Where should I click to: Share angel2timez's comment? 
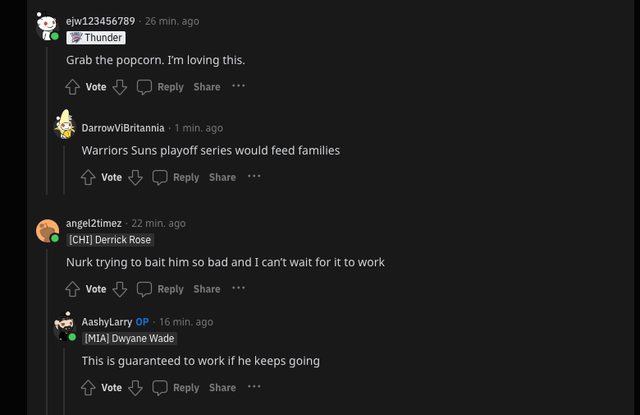(207, 289)
